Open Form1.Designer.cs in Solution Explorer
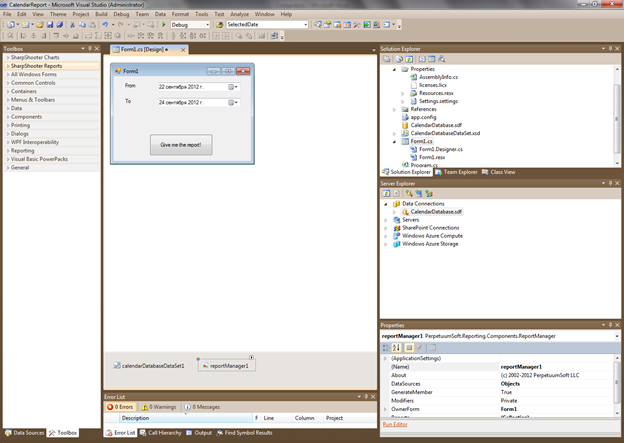This screenshot has width=624, height=443. click(441, 149)
